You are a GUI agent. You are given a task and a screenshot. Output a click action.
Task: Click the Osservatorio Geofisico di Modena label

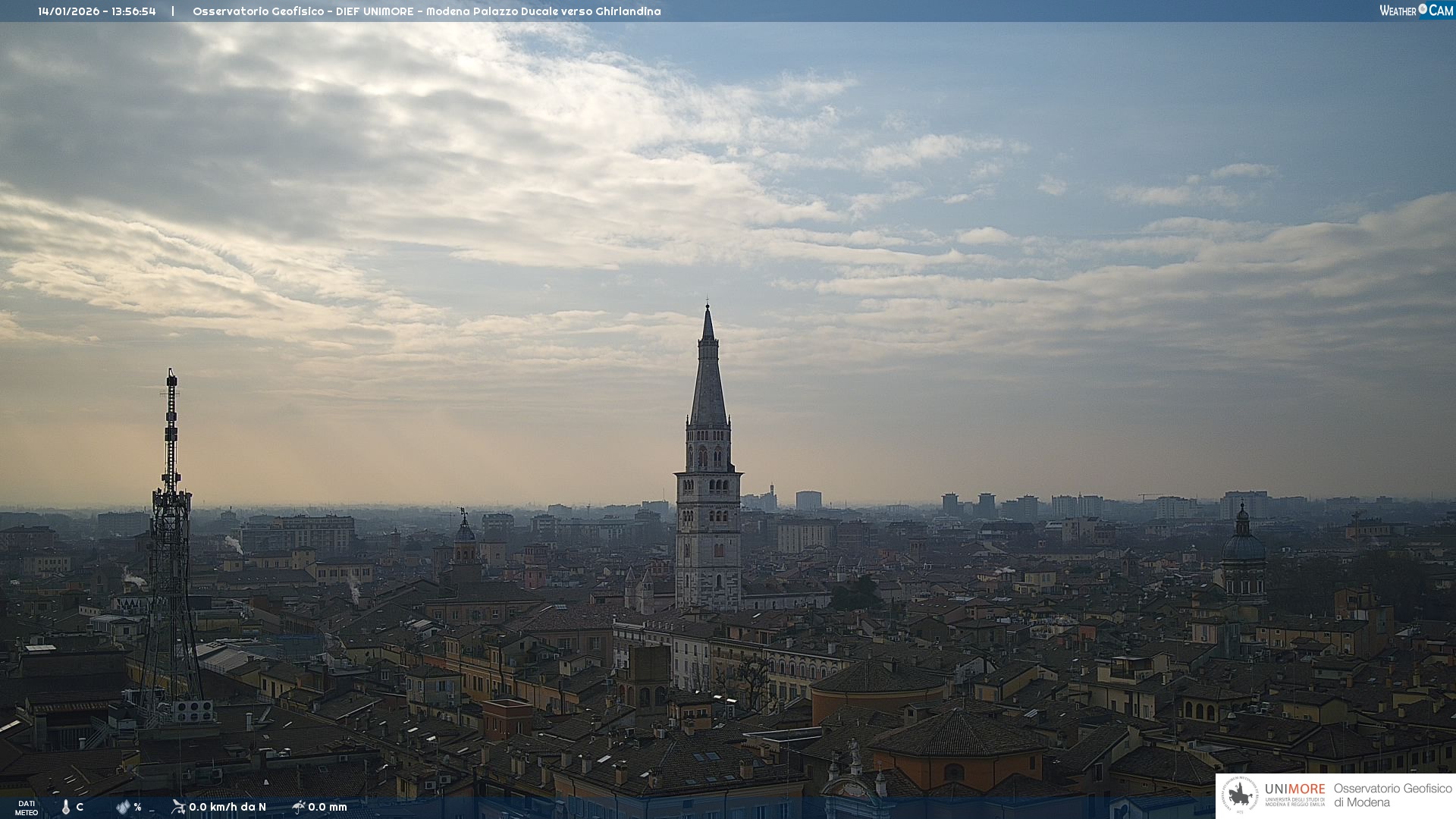click(1392, 795)
